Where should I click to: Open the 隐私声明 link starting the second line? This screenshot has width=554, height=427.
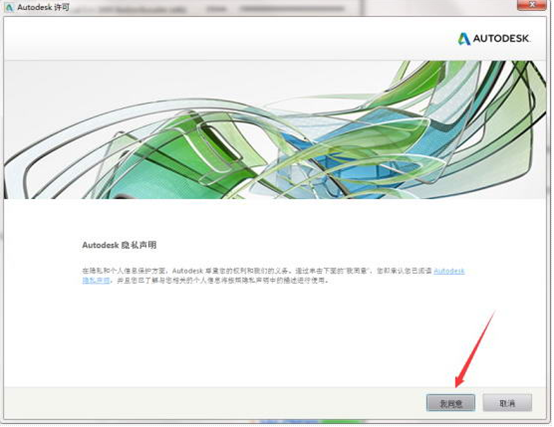click(x=96, y=280)
